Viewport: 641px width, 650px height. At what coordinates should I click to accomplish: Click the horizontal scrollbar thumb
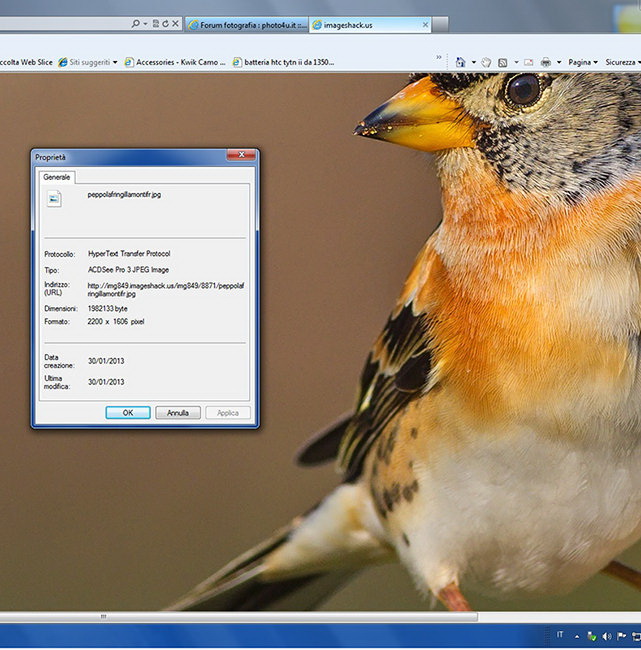(x=238, y=616)
